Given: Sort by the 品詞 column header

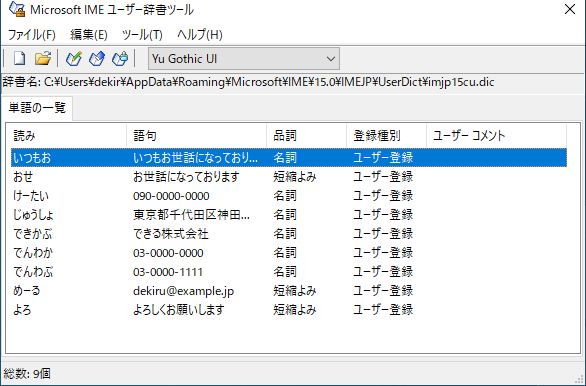Looking at the screenshot, I should coord(306,136).
